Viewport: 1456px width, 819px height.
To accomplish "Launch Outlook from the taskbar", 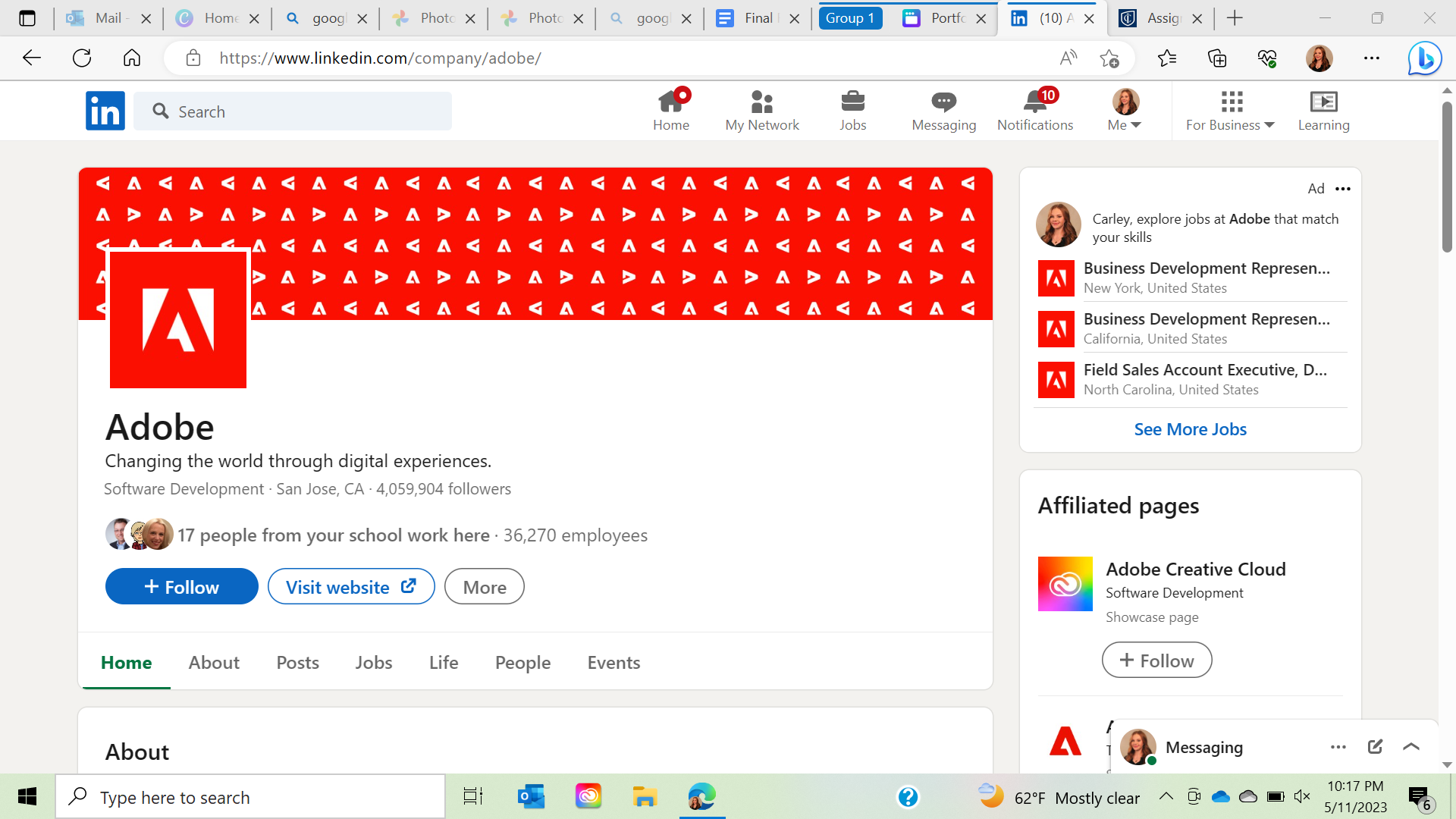I will (531, 796).
